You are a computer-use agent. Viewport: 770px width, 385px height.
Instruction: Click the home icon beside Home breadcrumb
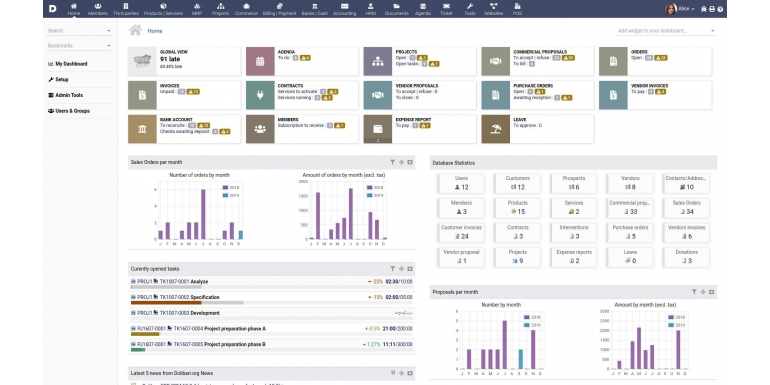point(136,30)
